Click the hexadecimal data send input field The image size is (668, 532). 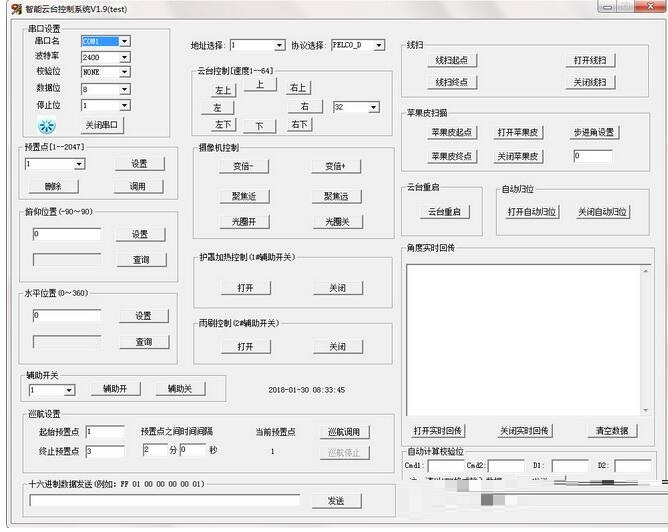(165, 500)
